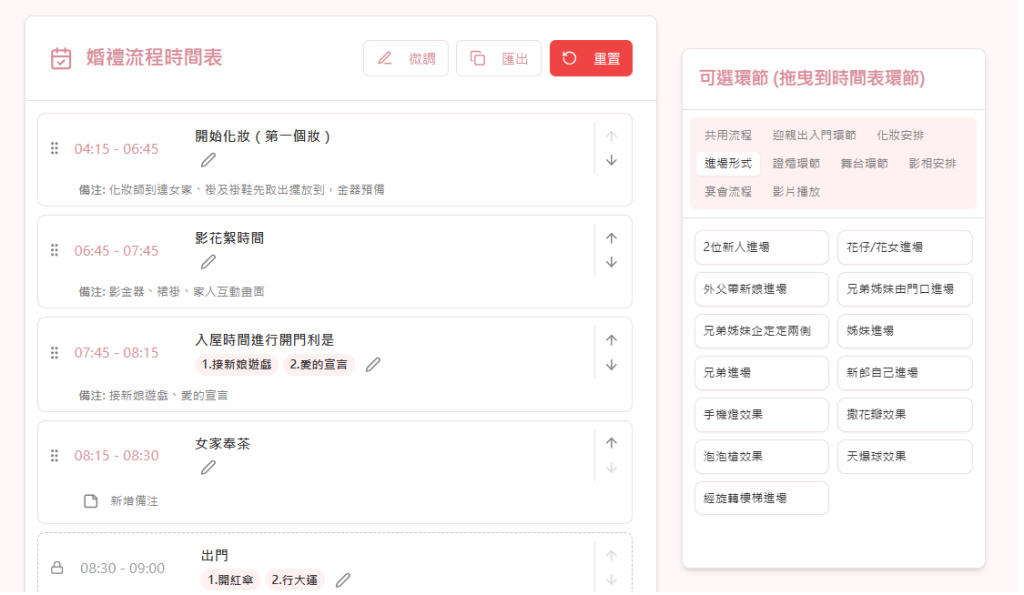Image resolution: width=1024 pixels, height=595 pixels.
Task: Select the 2位新人進場 option
Action: [x=761, y=247]
